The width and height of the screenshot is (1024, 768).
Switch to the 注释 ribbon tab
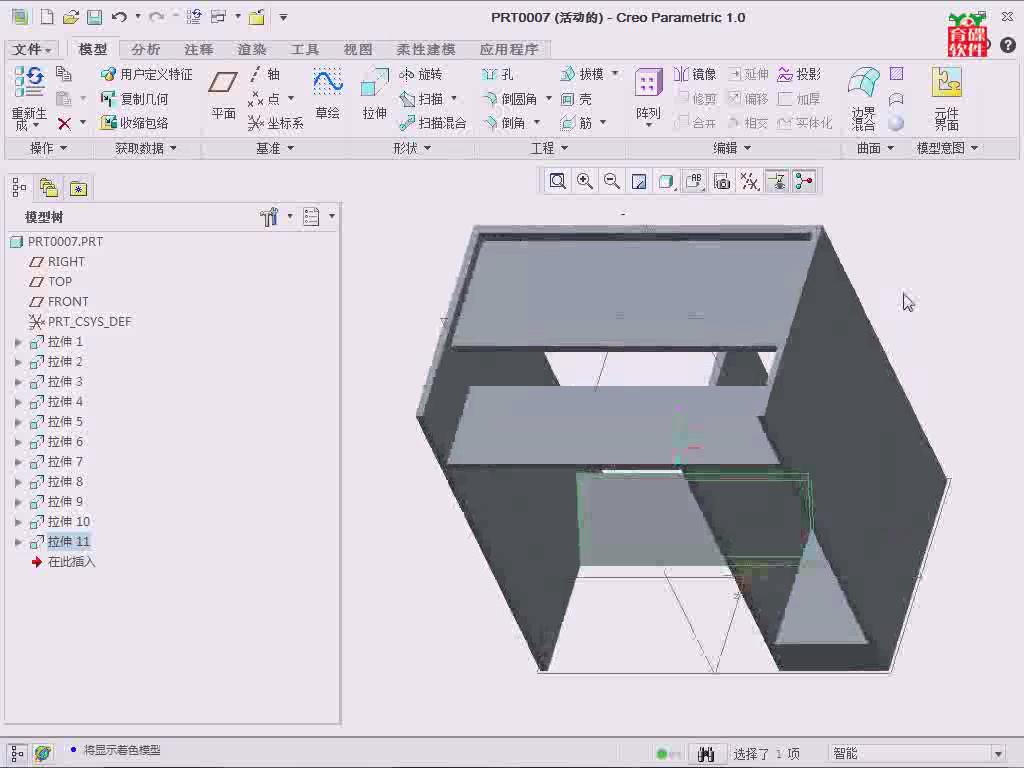tap(199, 50)
